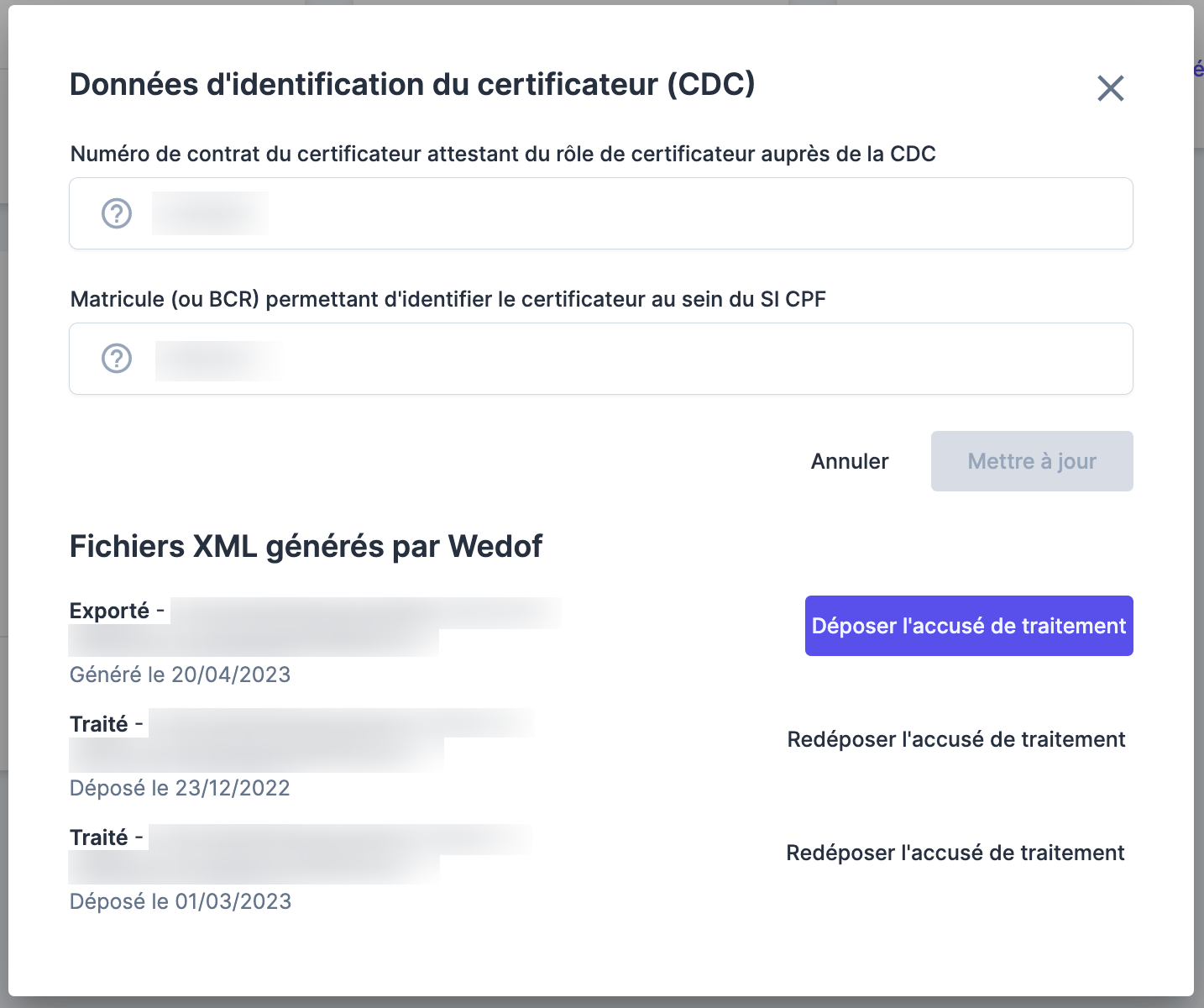Click Déposer l'accusé de traitement button
Image resolution: width=1204 pixels, height=1008 pixels.
968,626
